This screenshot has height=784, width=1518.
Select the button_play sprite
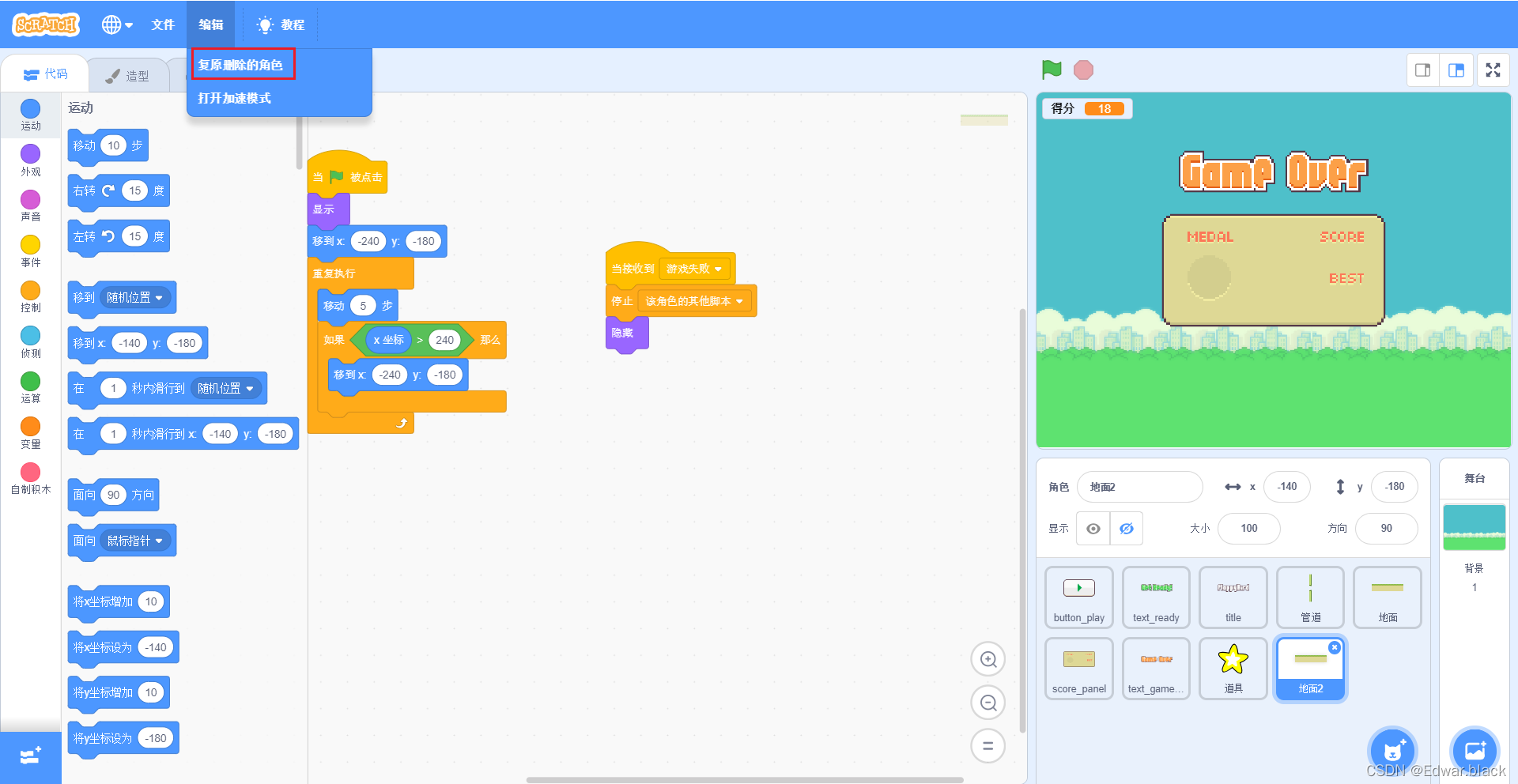(x=1079, y=597)
